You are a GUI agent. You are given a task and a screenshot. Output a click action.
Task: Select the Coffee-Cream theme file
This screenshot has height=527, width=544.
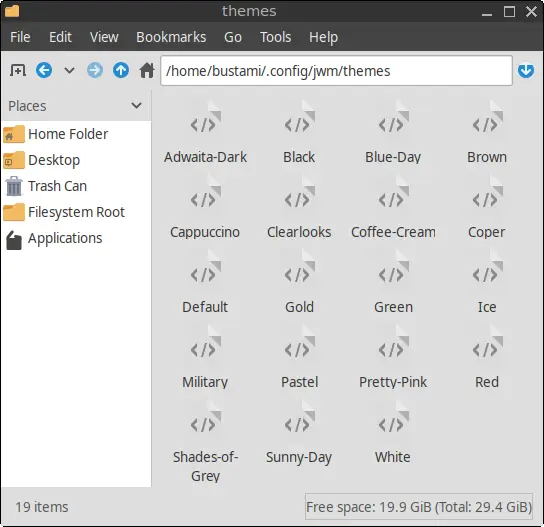point(393,208)
